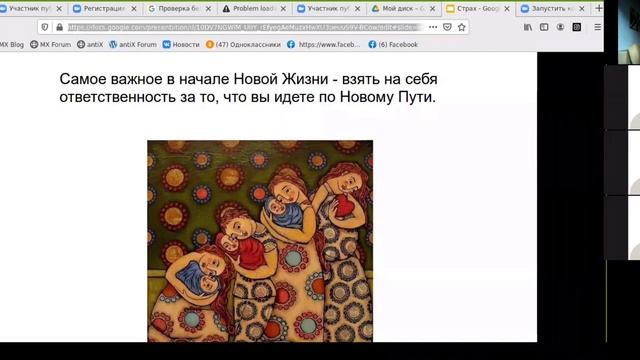This screenshot has width=640, height=360.
Task: Click the dark extension icon in the toolbar
Action: 577,27
